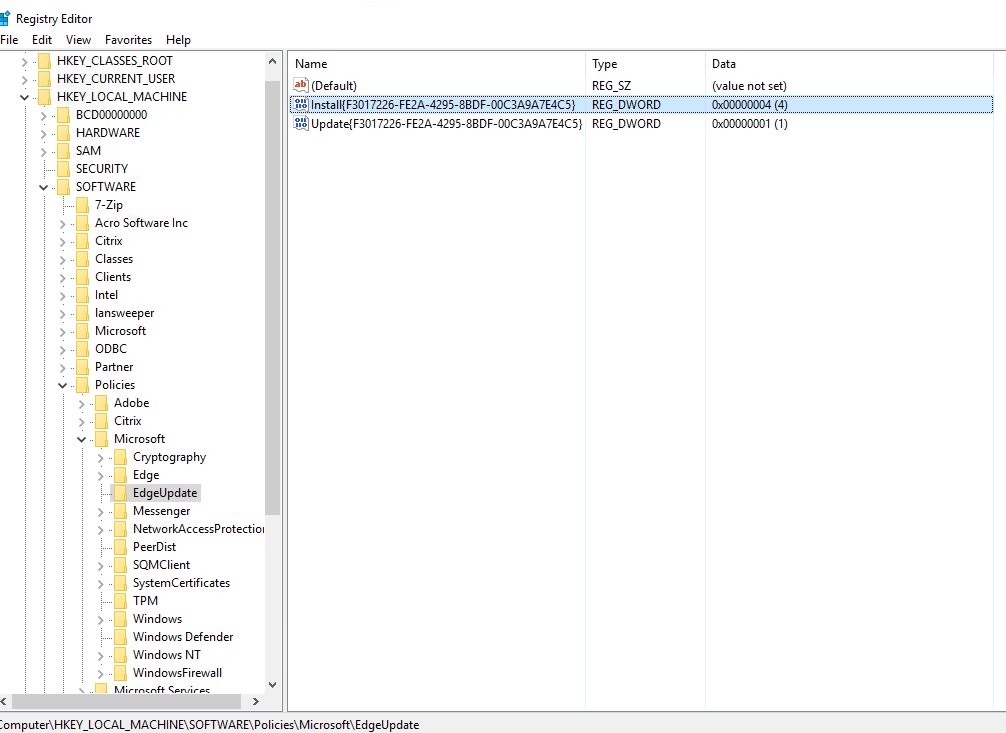Viewport: 1006px width, 733px height.
Task: Expand the HKEY_CURRENT_USER hive
Action: [x=24, y=80]
